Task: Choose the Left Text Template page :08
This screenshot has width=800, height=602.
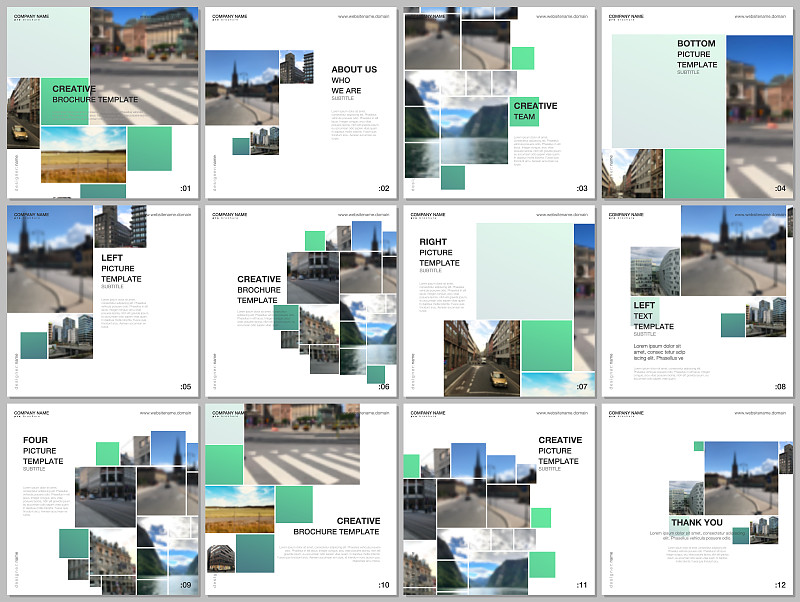Action: (697, 301)
